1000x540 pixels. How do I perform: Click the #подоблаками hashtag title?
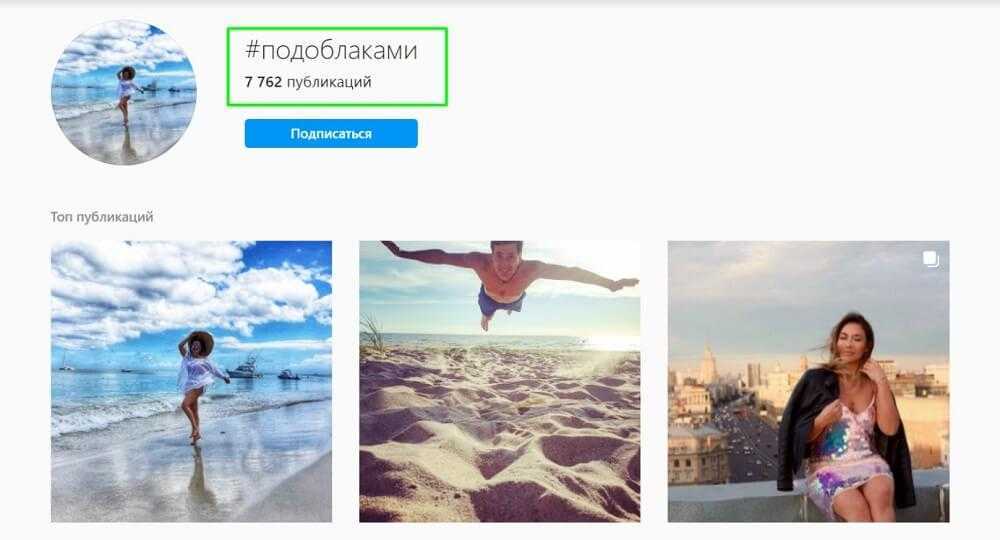coord(331,50)
